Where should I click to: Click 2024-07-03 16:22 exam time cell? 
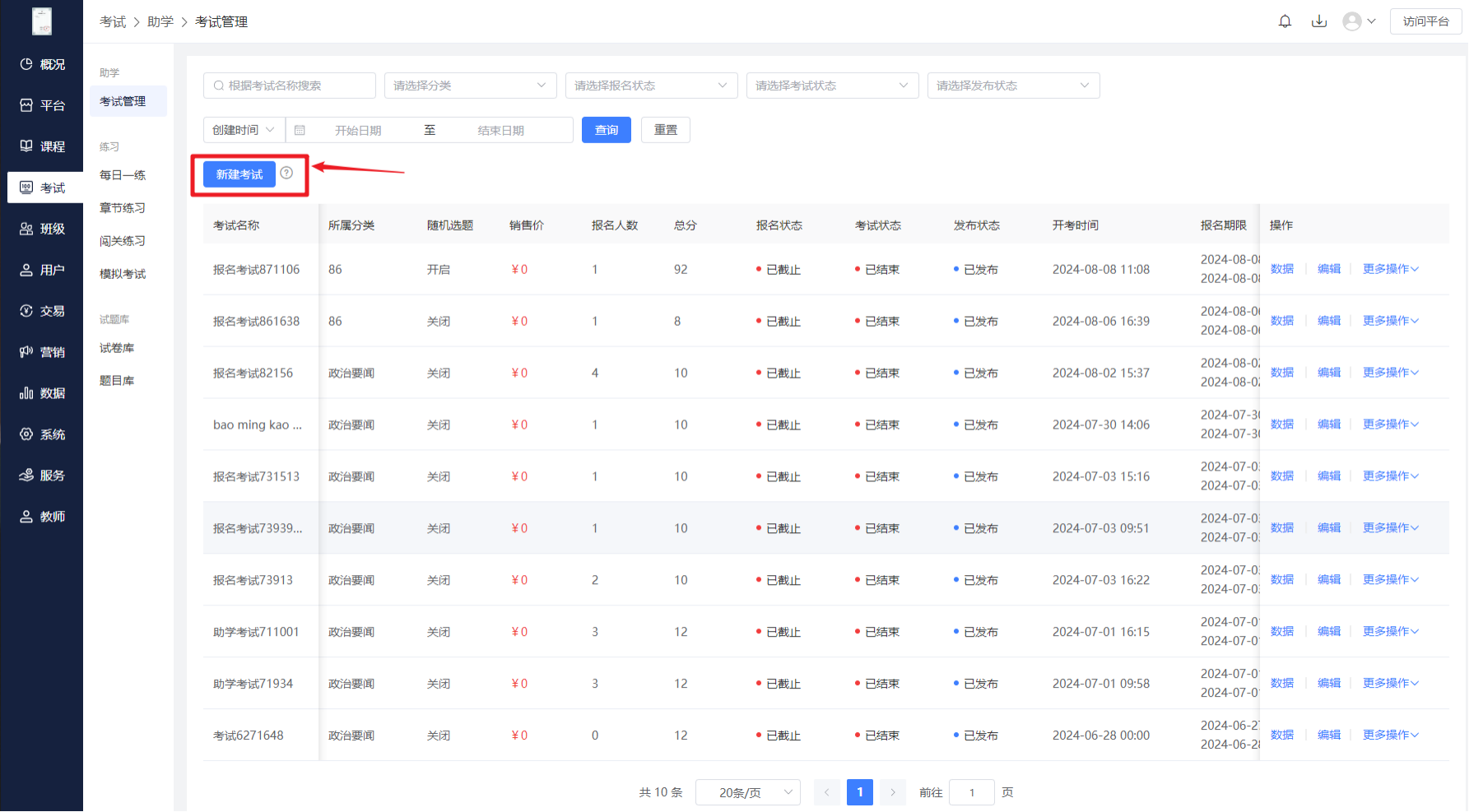1101,580
